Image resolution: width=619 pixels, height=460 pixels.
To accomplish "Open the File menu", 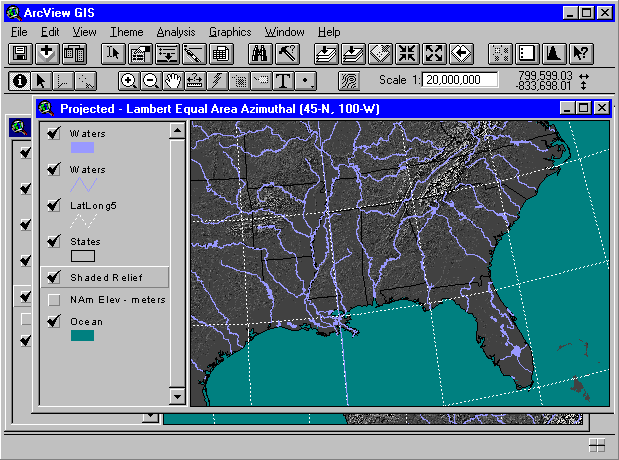I will tap(19, 32).
